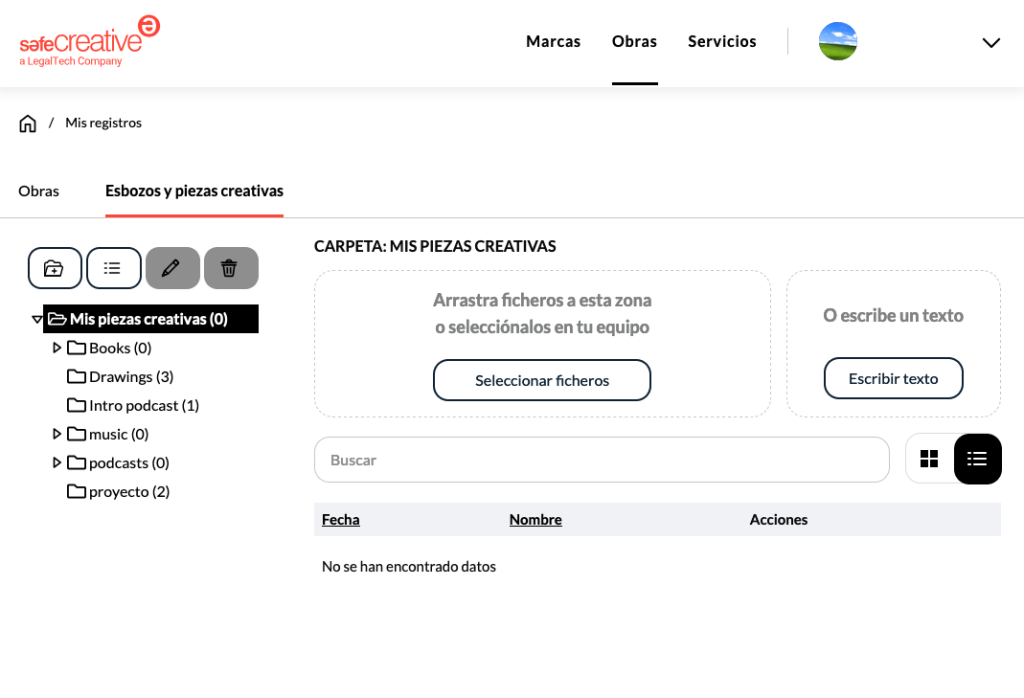This screenshot has height=698, width=1024.
Task: Expand the Books folder
Action: pyautogui.click(x=57, y=348)
